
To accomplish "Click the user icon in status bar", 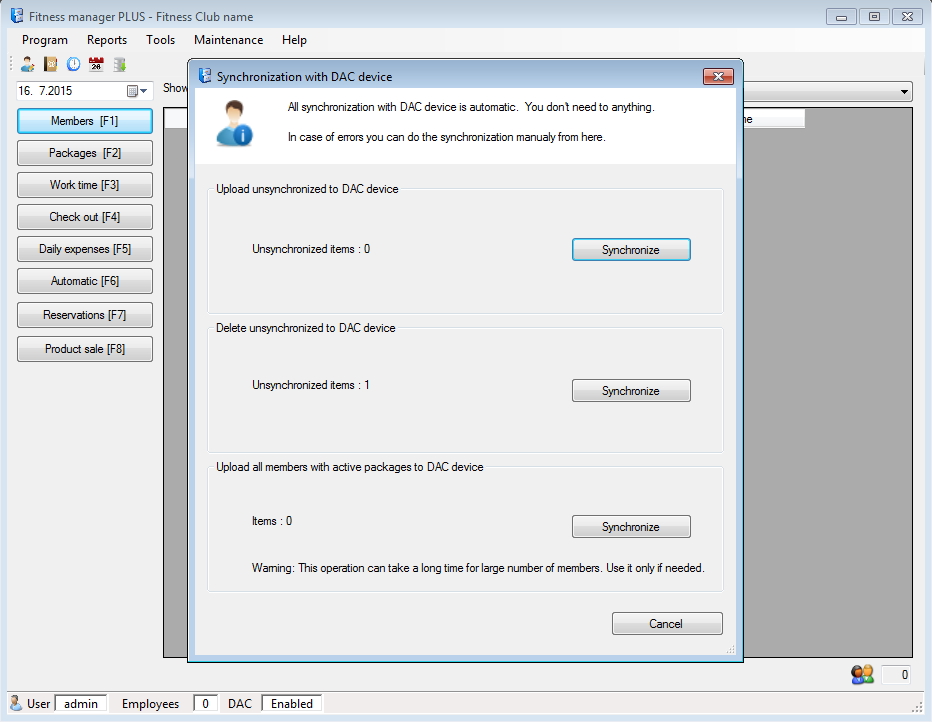I will (16, 703).
